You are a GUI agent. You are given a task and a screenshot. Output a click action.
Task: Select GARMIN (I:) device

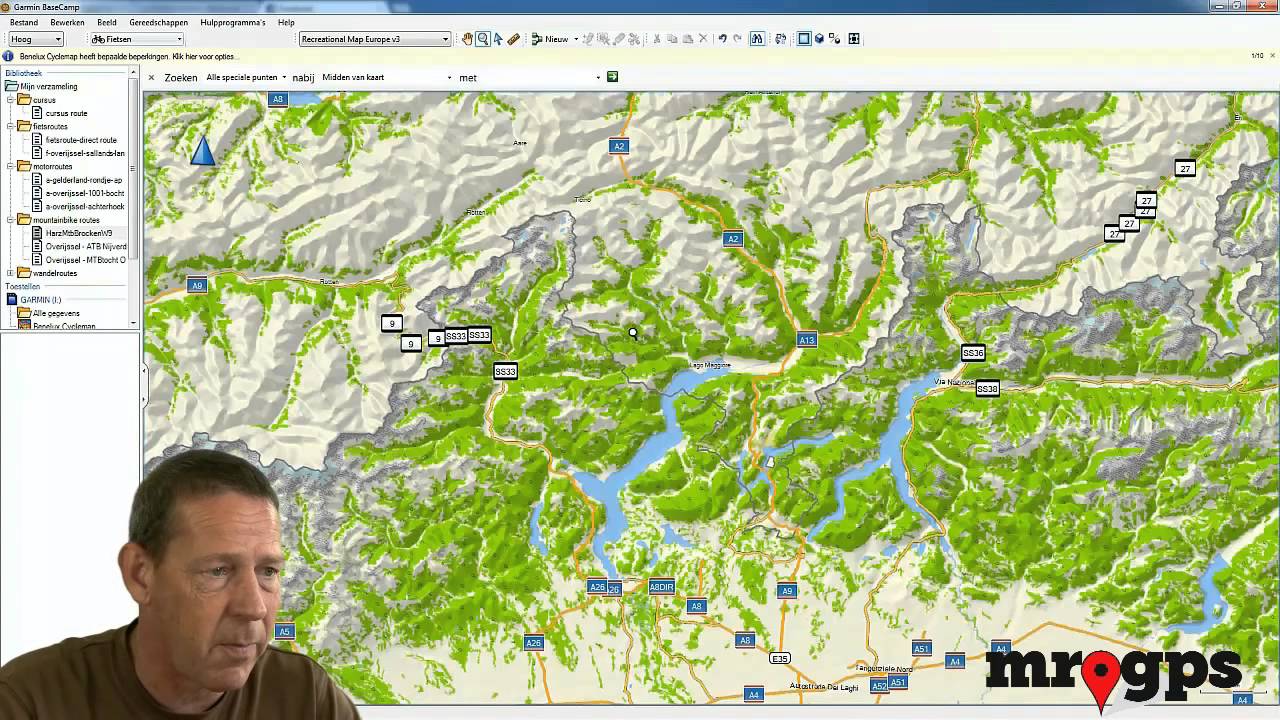coord(40,300)
